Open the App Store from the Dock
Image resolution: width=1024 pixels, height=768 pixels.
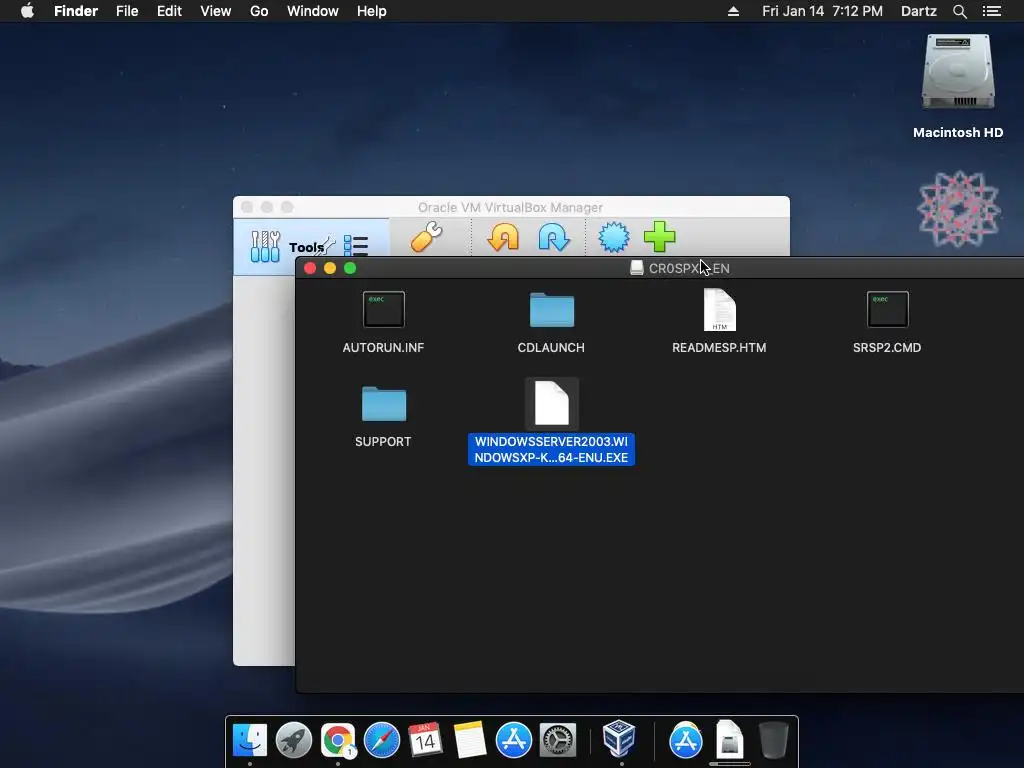point(513,740)
